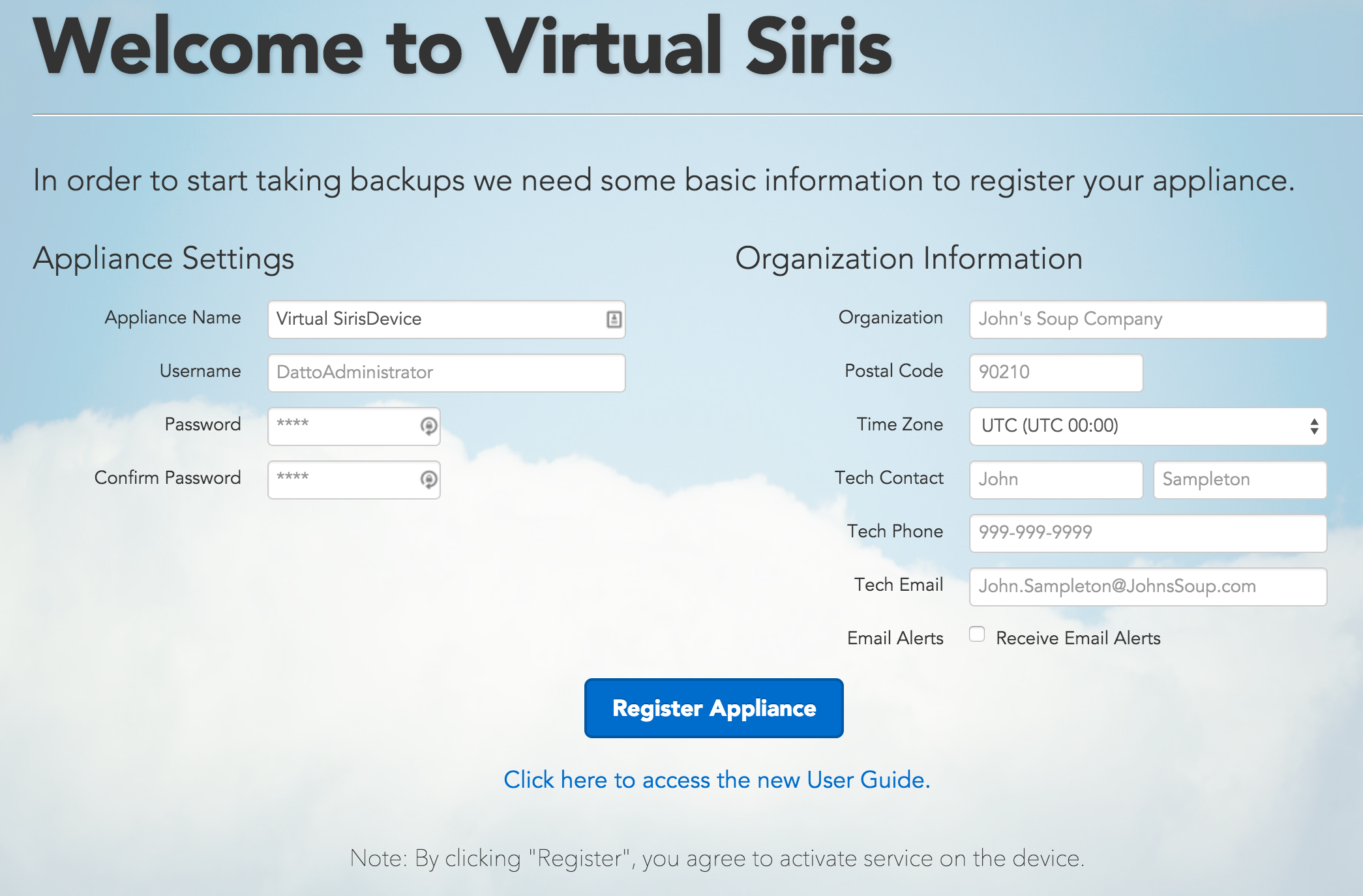Screen dimensions: 1363x896
Task: Click the introductory backups information sentence
Action: point(664,180)
